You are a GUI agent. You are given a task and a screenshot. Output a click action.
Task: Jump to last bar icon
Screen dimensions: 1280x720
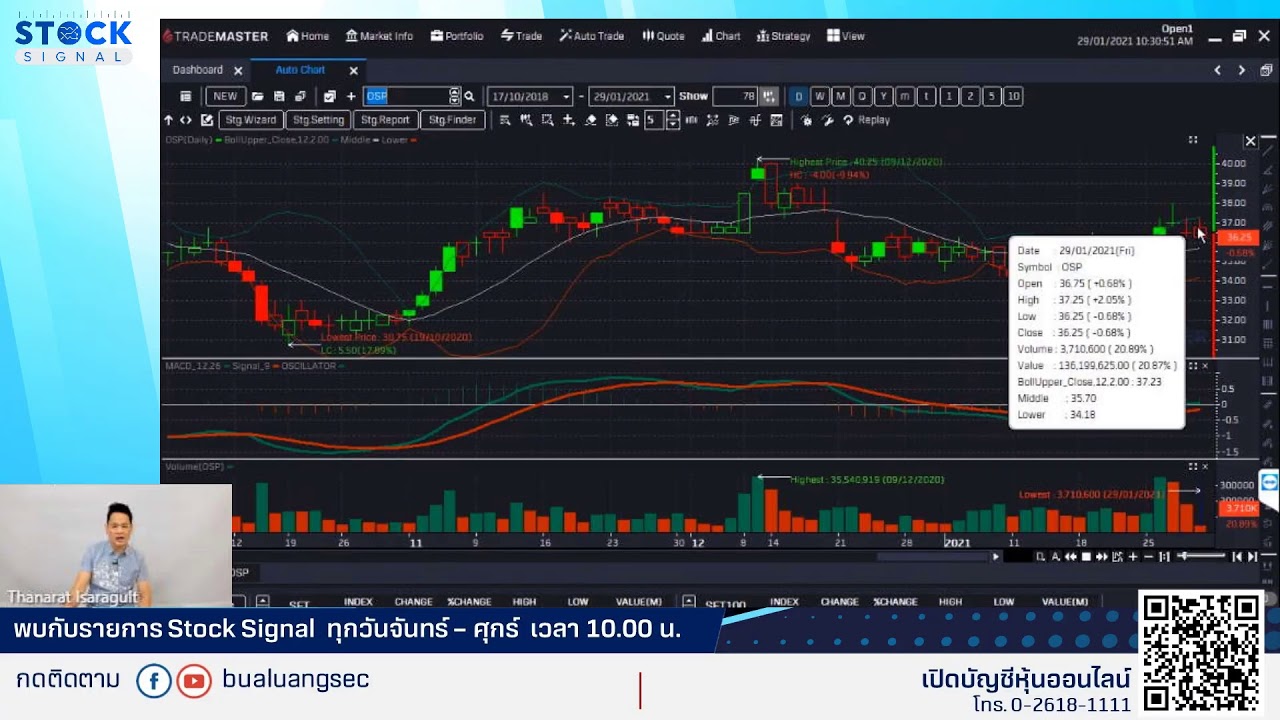1252,557
